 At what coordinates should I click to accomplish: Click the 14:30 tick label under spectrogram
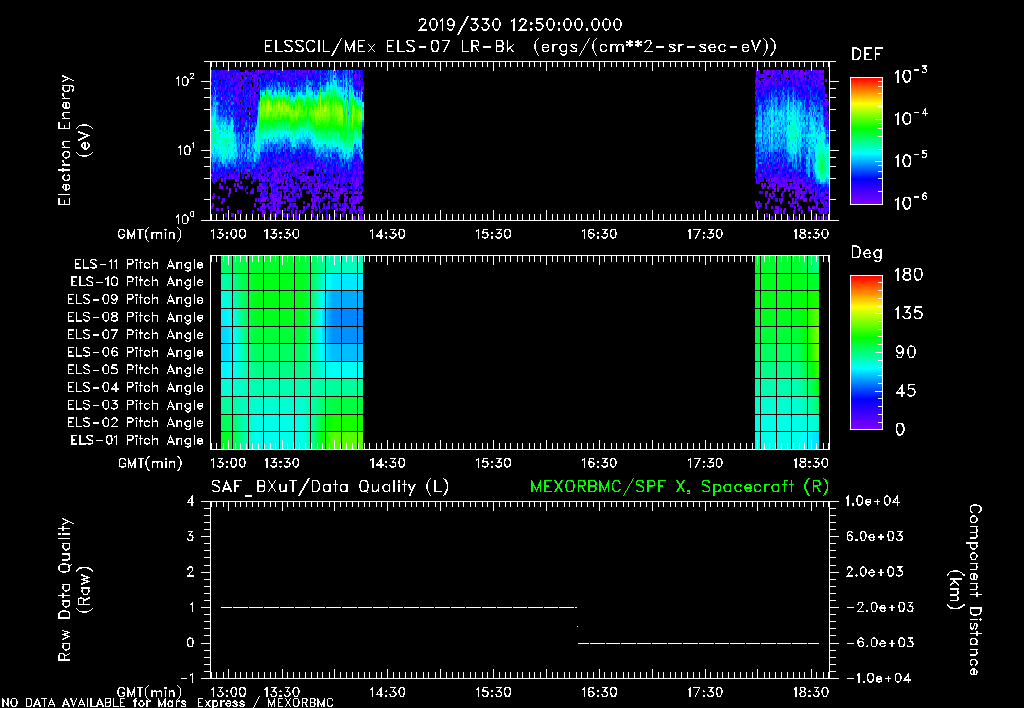click(x=387, y=234)
